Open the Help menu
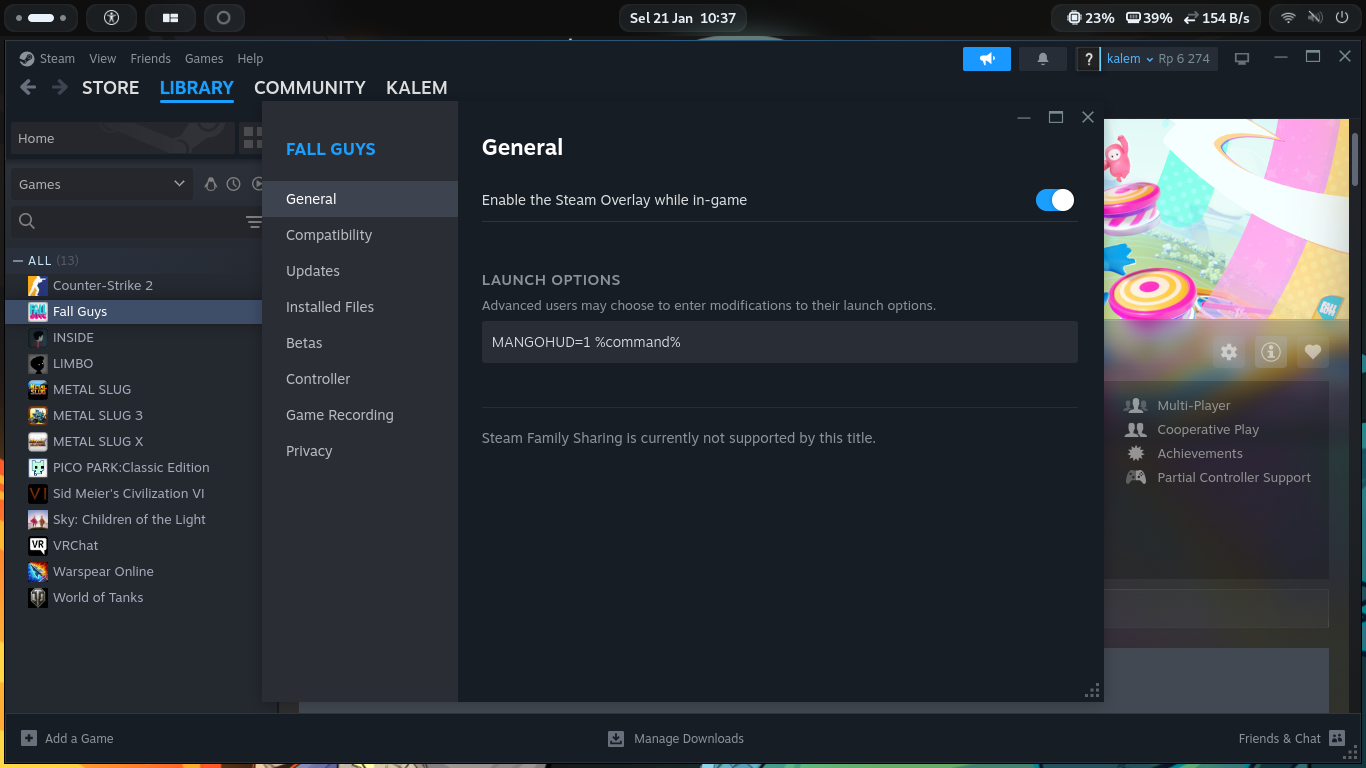The image size is (1366, 768). 250,59
